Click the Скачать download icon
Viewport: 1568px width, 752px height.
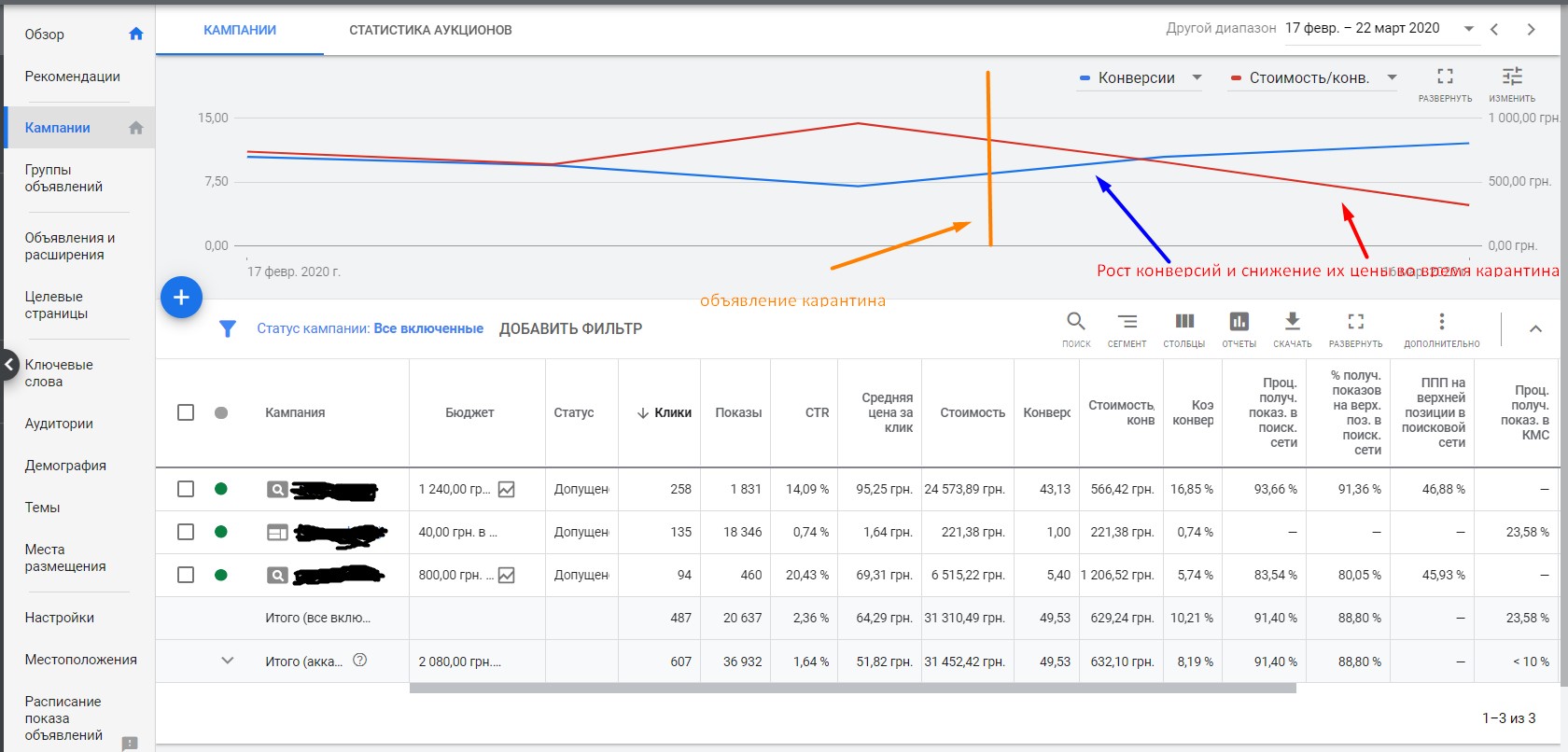(1293, 322)
